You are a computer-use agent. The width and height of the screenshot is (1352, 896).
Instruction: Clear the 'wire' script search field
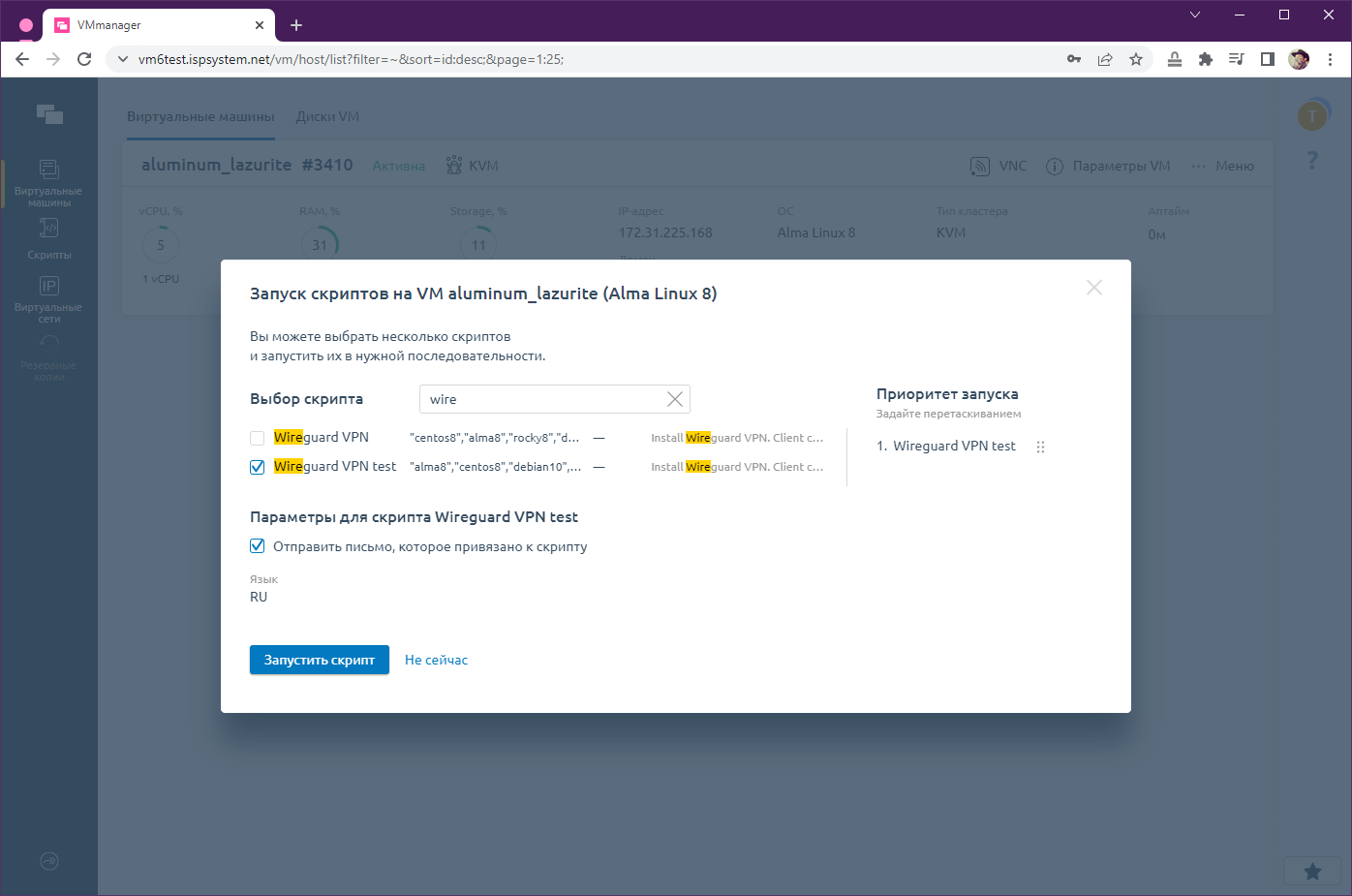click(675, 399)
